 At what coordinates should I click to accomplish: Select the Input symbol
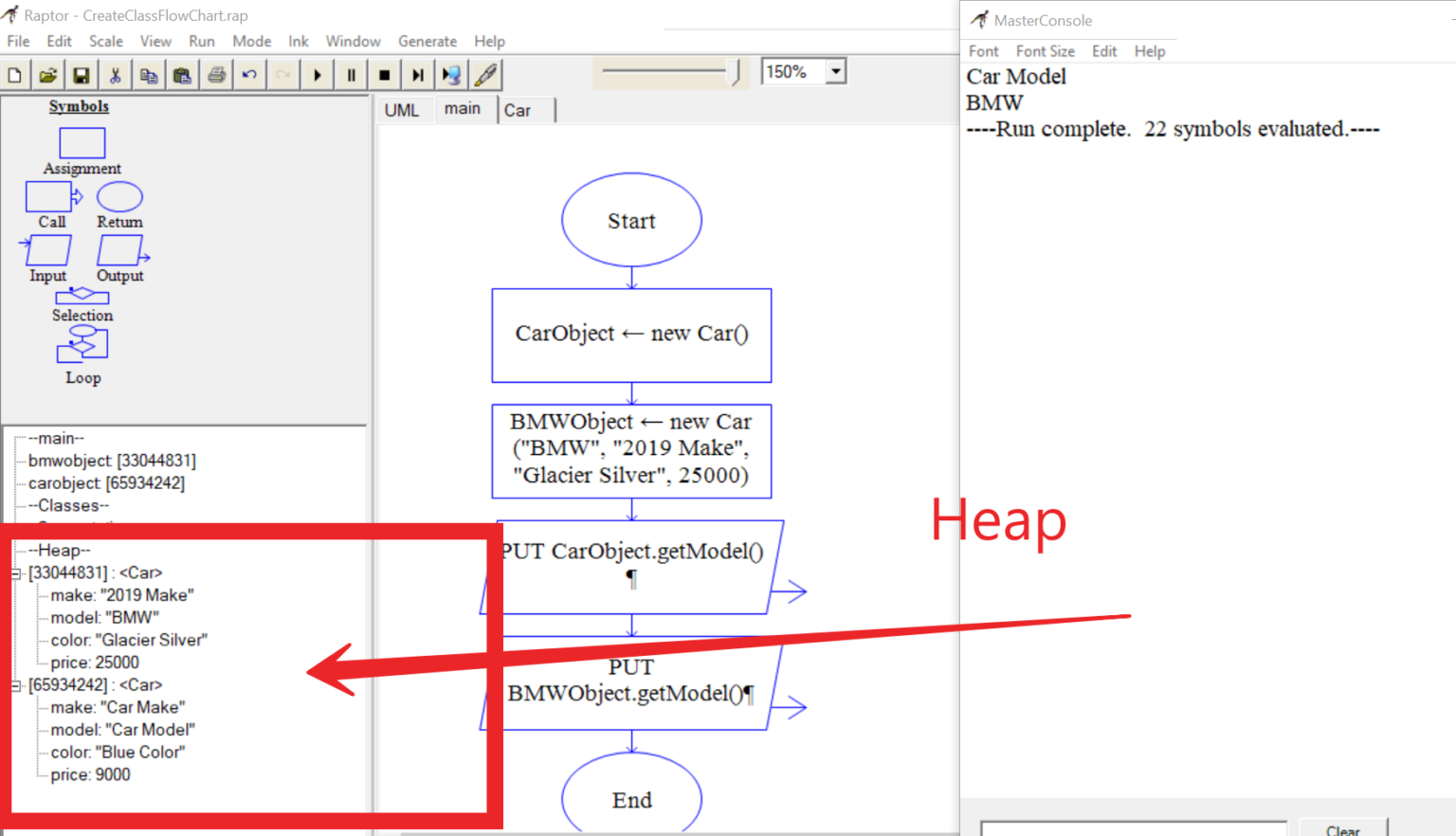(46, 250)
